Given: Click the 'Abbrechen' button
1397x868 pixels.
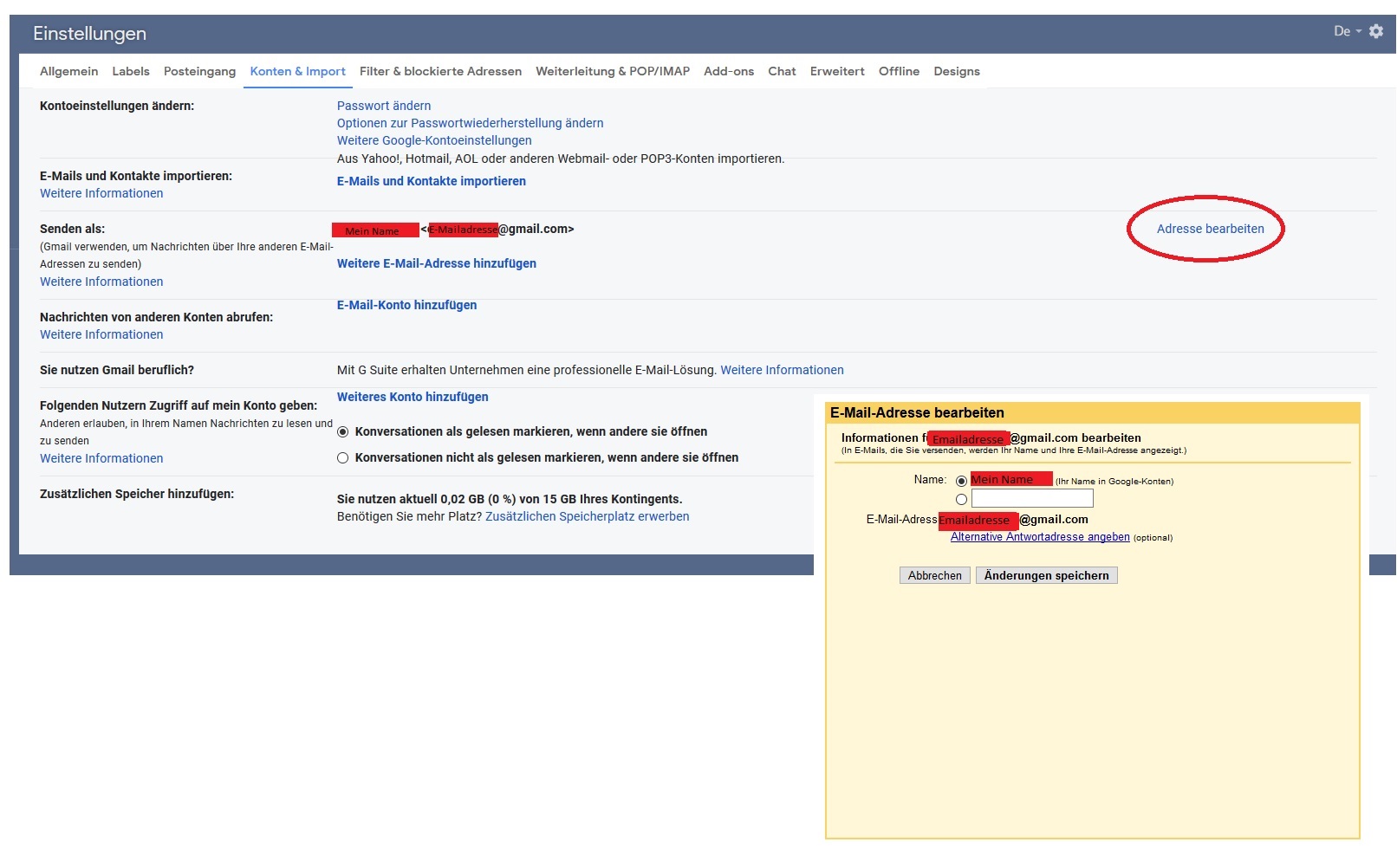Looking at the screenshot, I should (933, 575).
